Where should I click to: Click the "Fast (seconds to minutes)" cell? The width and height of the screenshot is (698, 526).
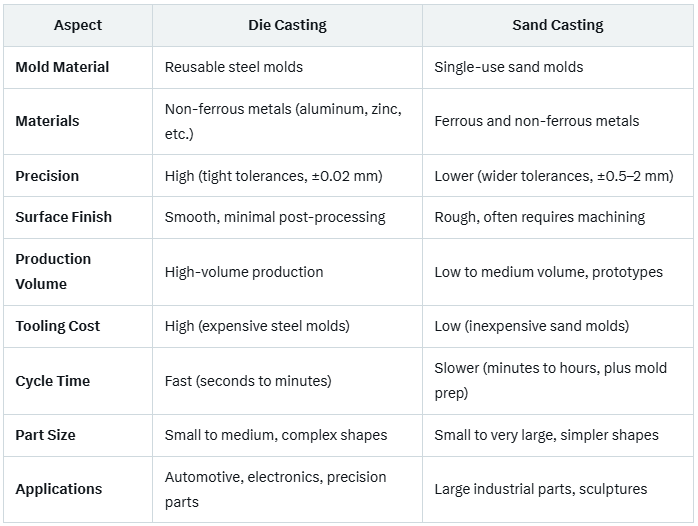click(247, 381)
